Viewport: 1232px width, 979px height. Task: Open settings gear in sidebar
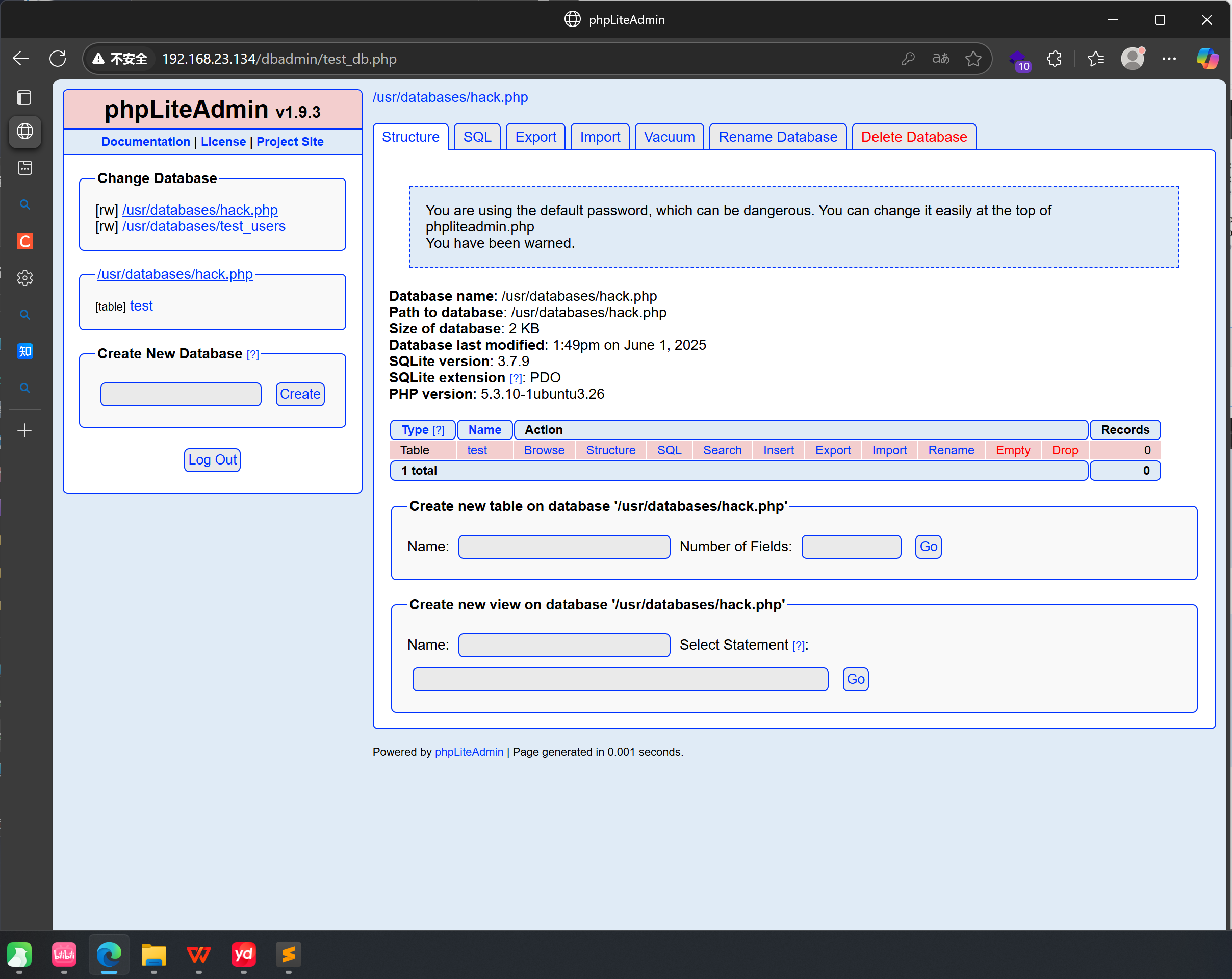(24, 278)
